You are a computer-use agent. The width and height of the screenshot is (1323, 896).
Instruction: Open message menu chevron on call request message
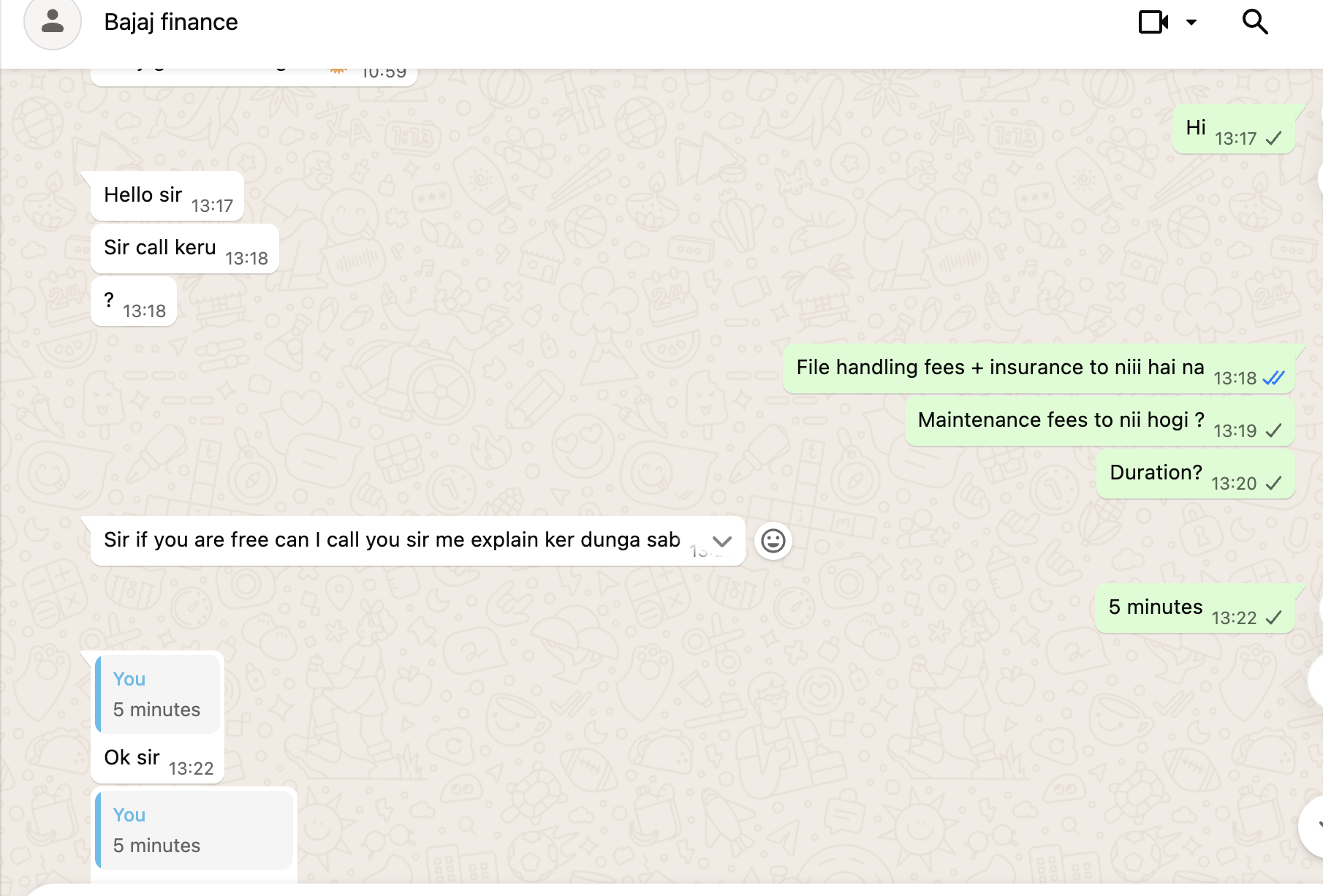pos(721,541)
